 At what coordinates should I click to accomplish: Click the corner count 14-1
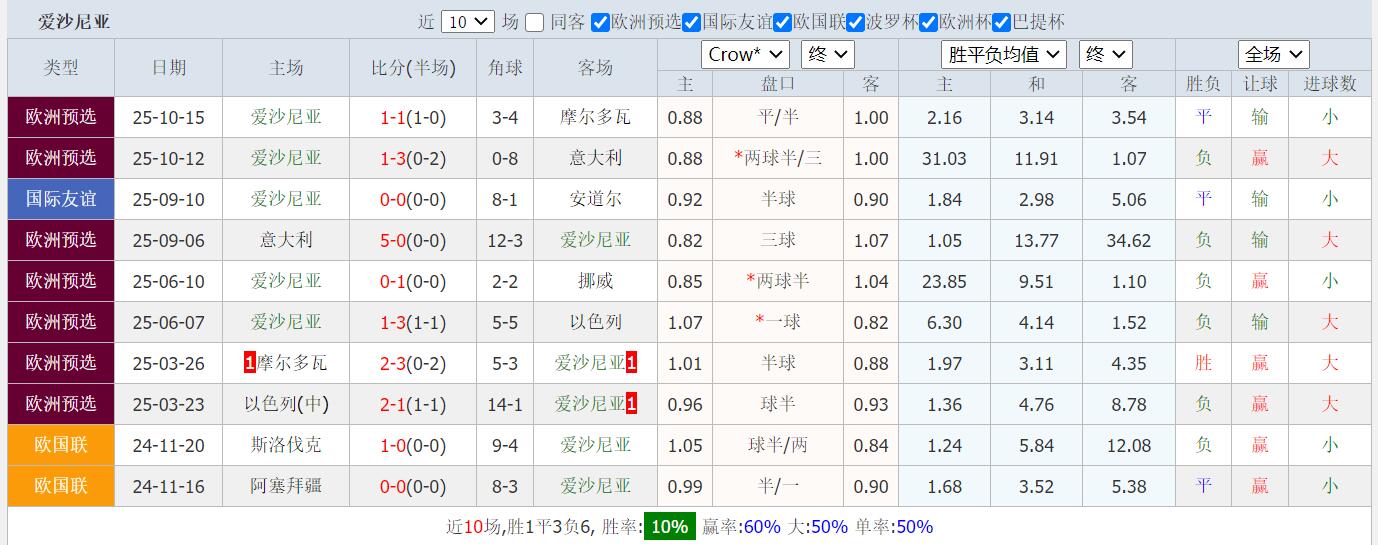pyautogui.click(x=505, y=405)
